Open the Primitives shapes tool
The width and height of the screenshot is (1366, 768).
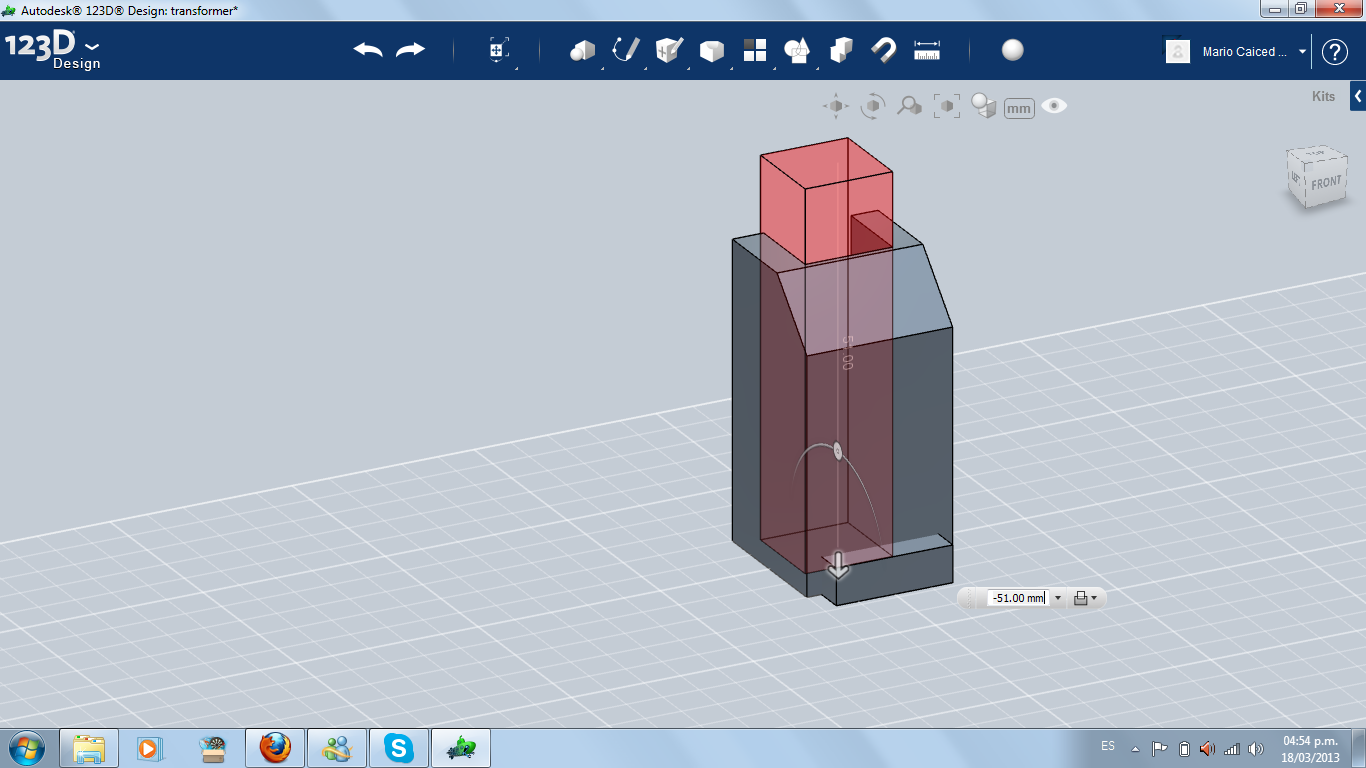582,50
